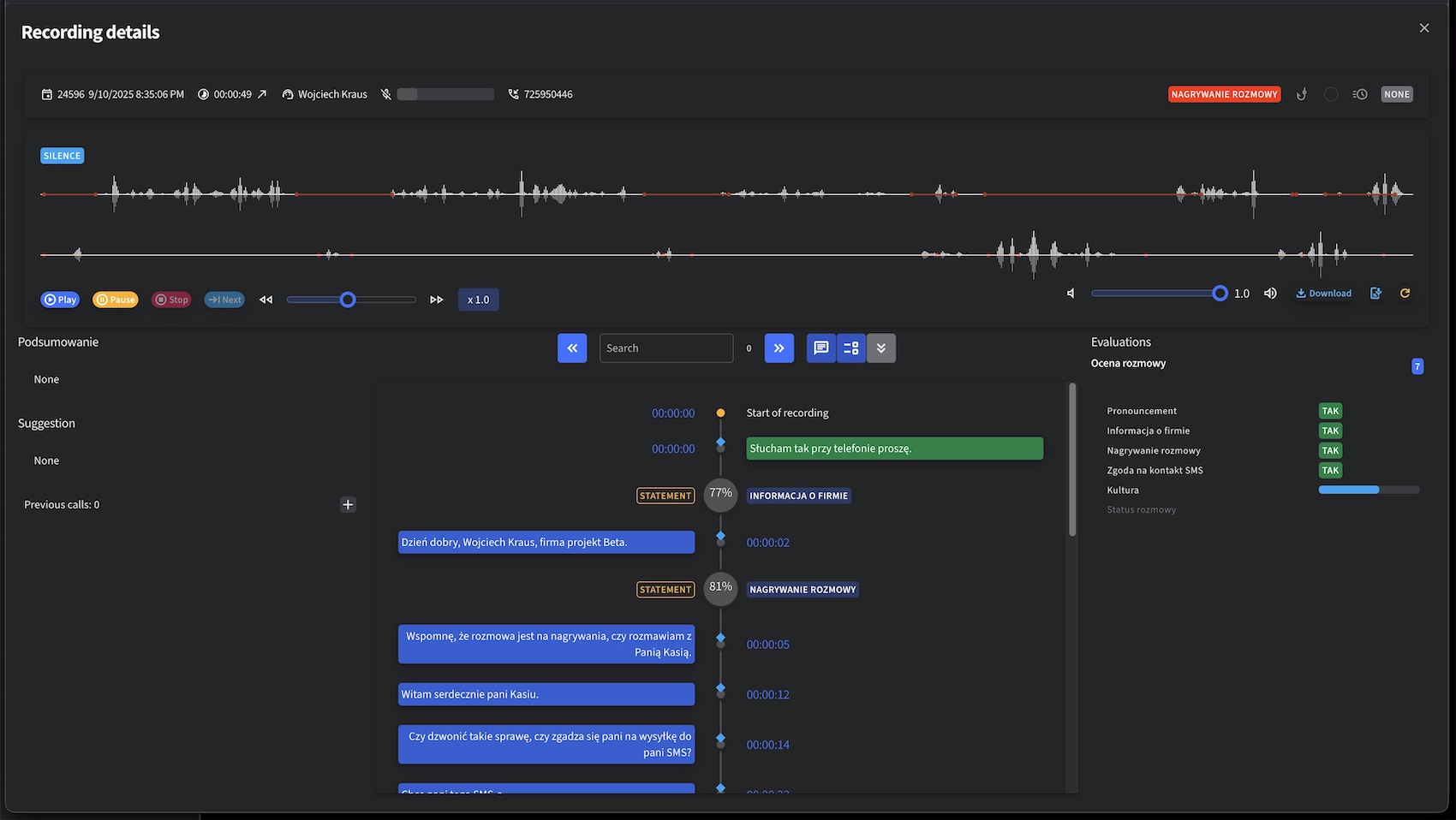Toggle the statements list view button
This screenshot has height=820, width=1456.
(850, 348)
